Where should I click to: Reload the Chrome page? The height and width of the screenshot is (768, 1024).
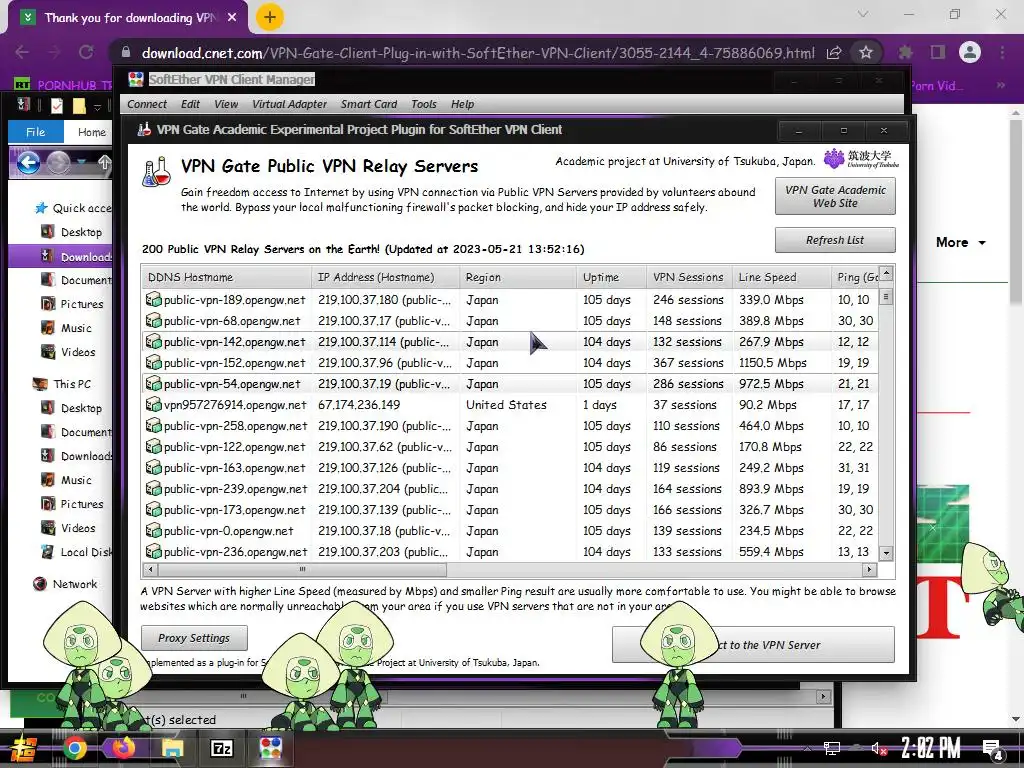[x=86, y=52]
